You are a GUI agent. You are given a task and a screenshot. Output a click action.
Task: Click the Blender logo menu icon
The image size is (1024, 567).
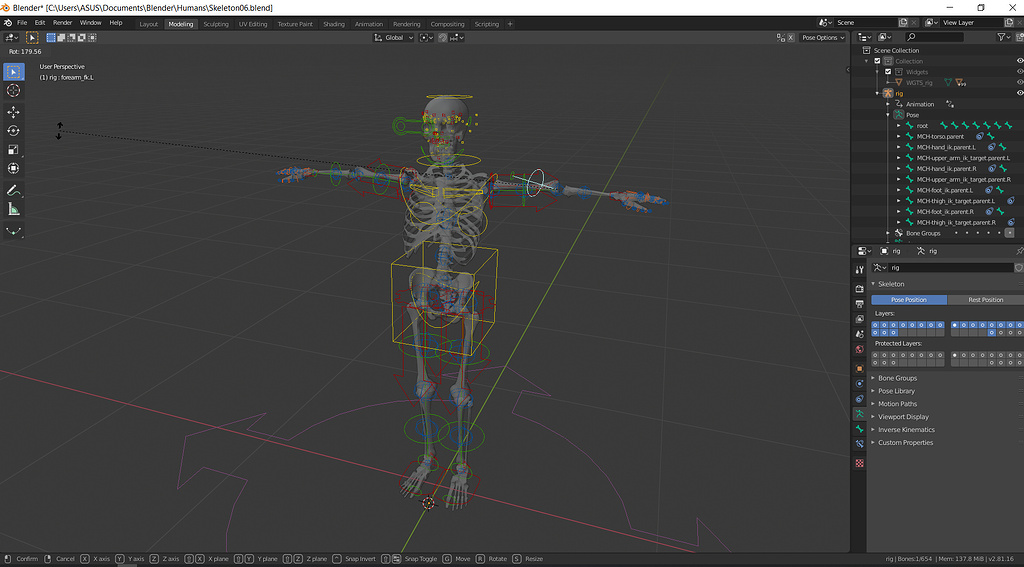8,23
